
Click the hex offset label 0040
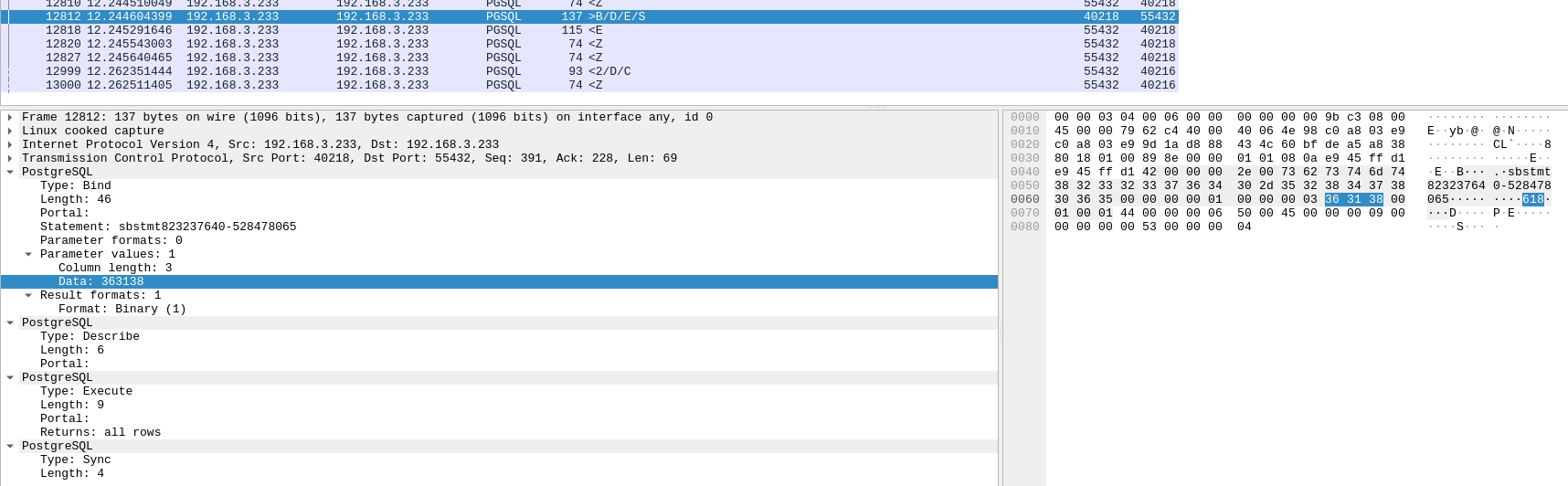tap(1025, 172)
